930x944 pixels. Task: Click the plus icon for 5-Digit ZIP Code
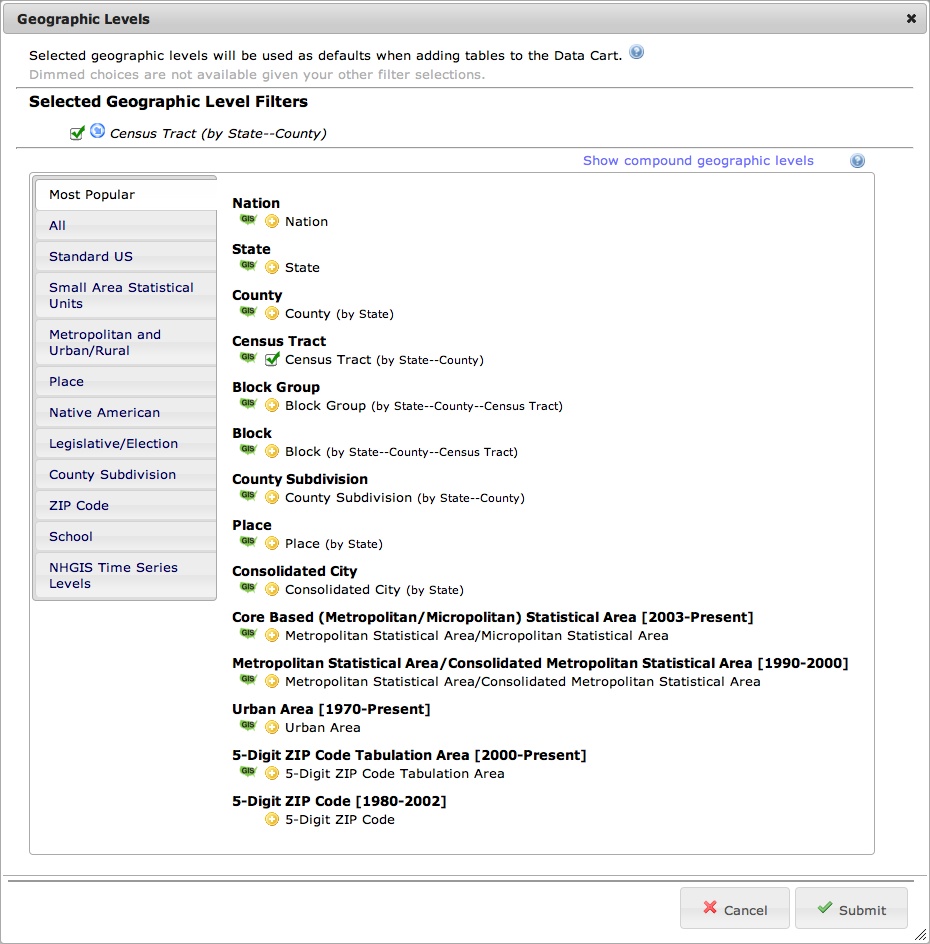[272, 819]
